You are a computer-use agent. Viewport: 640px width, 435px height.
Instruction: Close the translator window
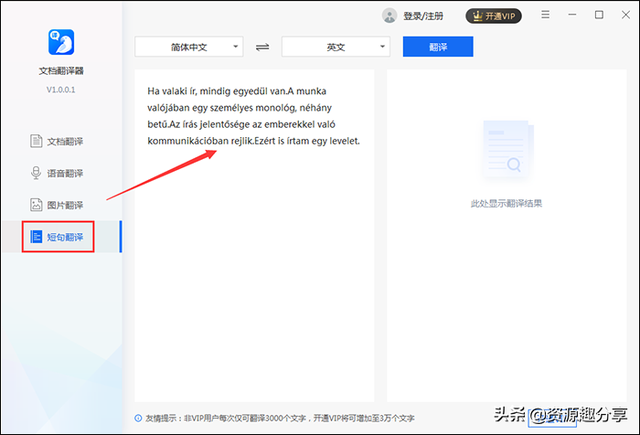pyautogui.click(x=626, y=15)
